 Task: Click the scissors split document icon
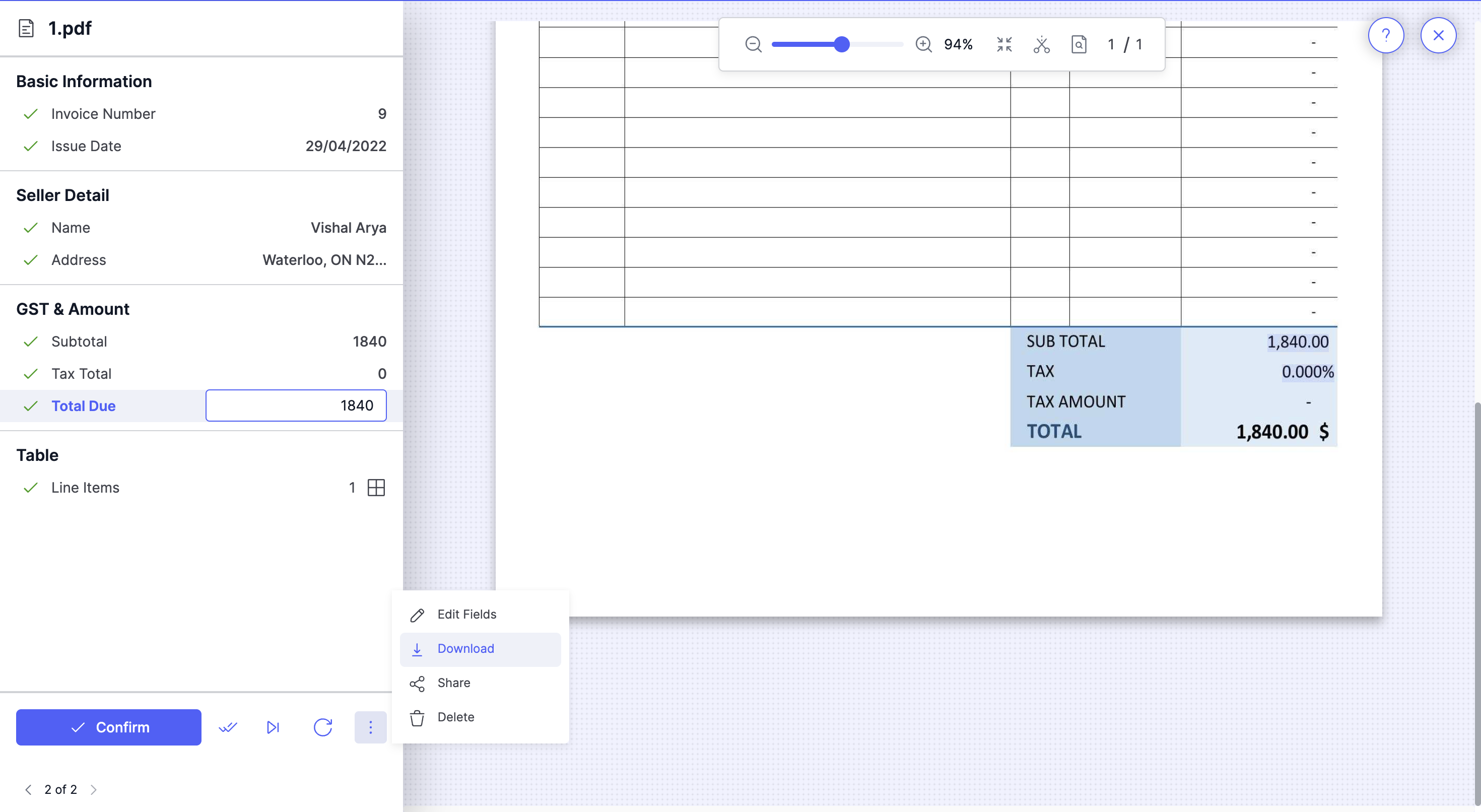click(1041, 44)
